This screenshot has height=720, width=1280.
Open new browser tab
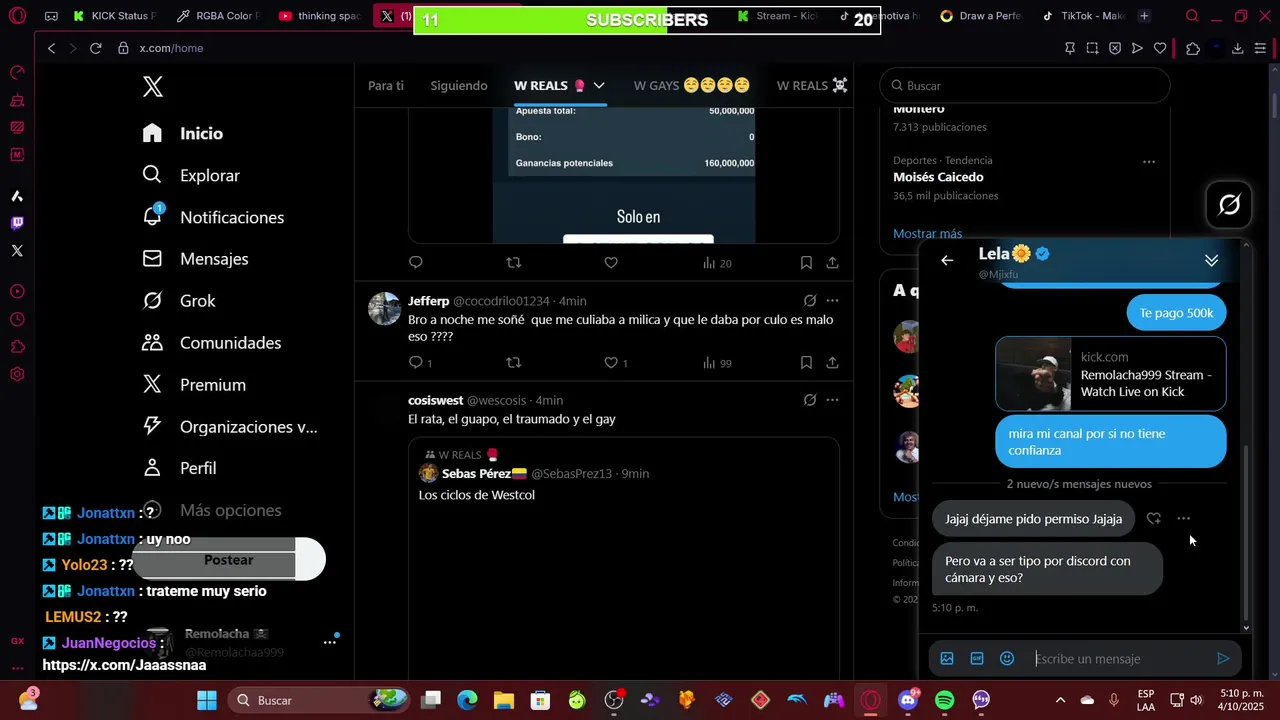click(x=1144, y=16)
